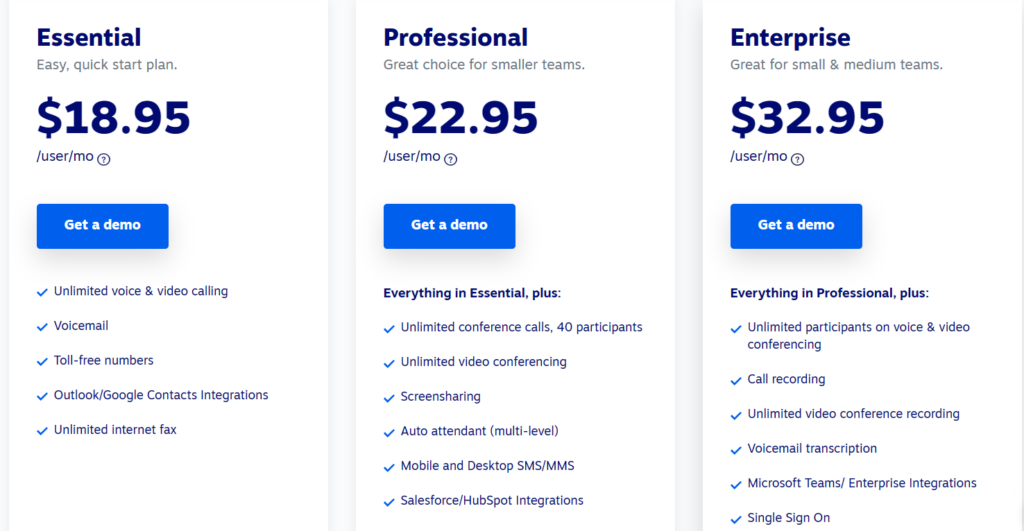Click the help icon beside Essential /user/mo

(x=104, y=159)
